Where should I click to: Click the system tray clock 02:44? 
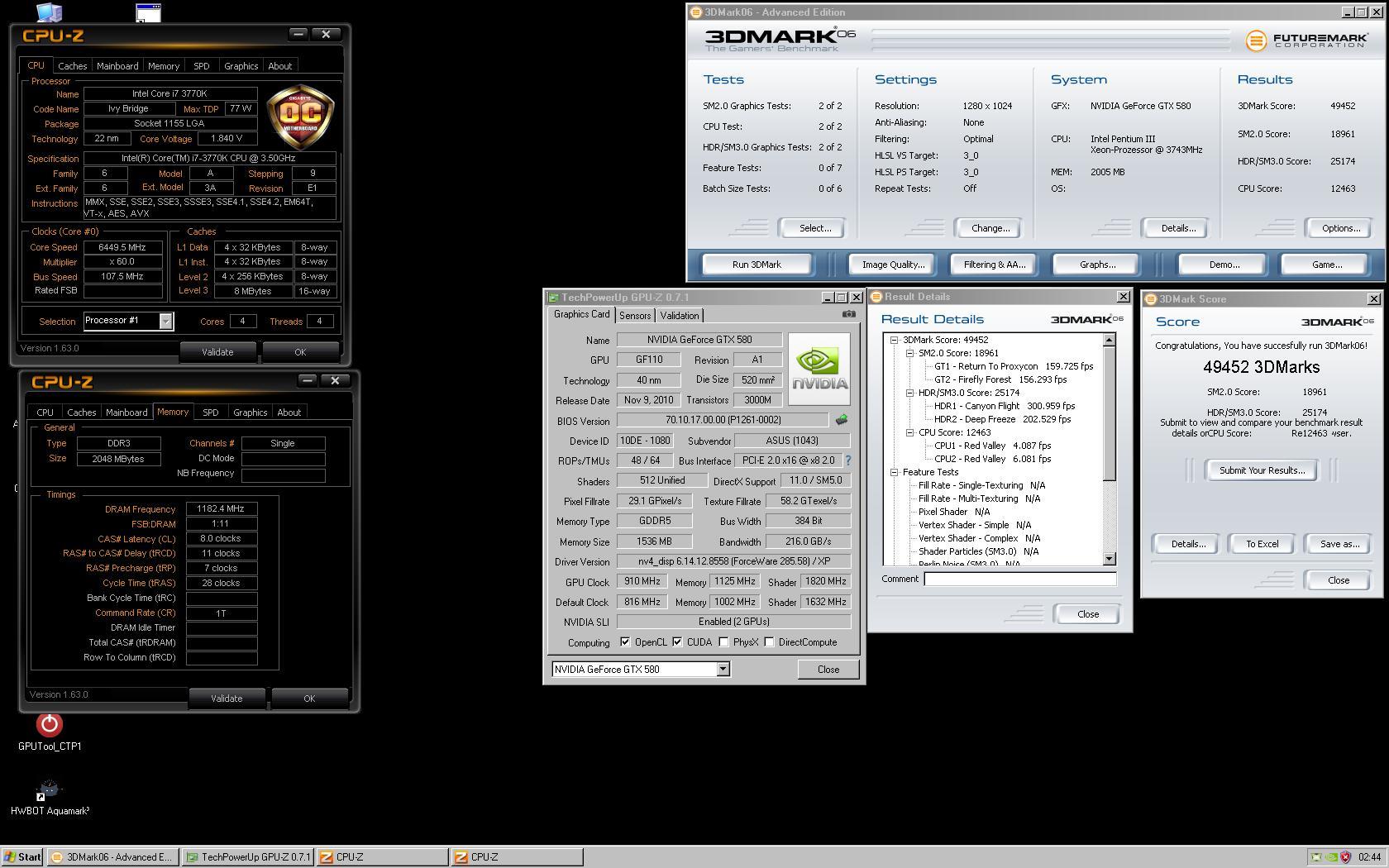point(1369,857)
